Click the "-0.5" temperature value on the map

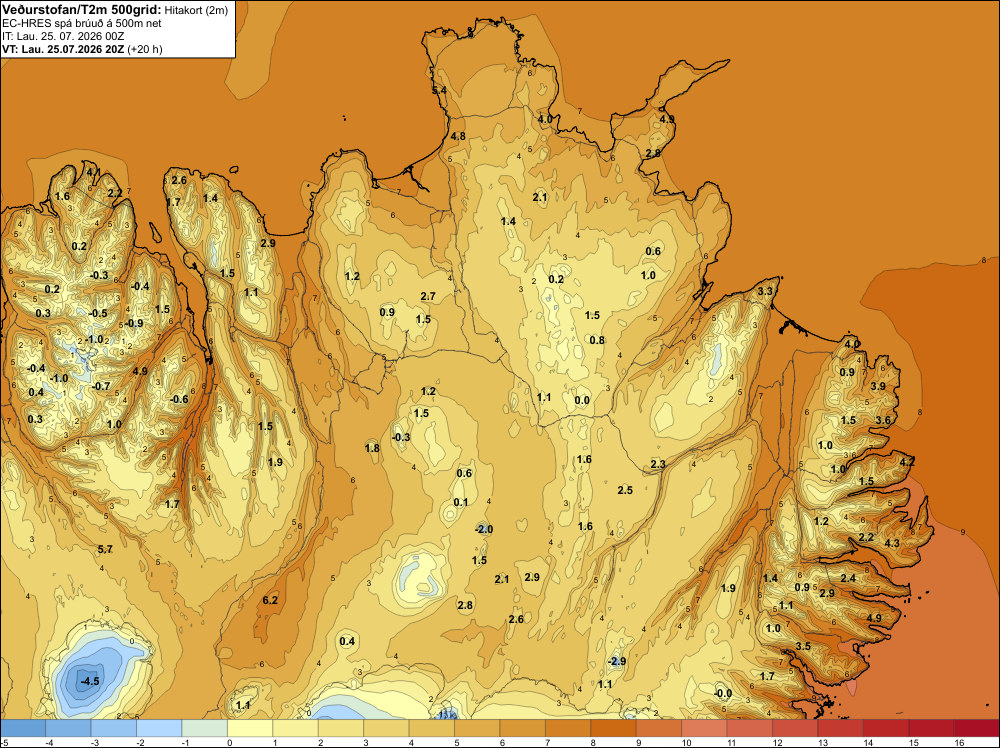(x=98, y=314)
